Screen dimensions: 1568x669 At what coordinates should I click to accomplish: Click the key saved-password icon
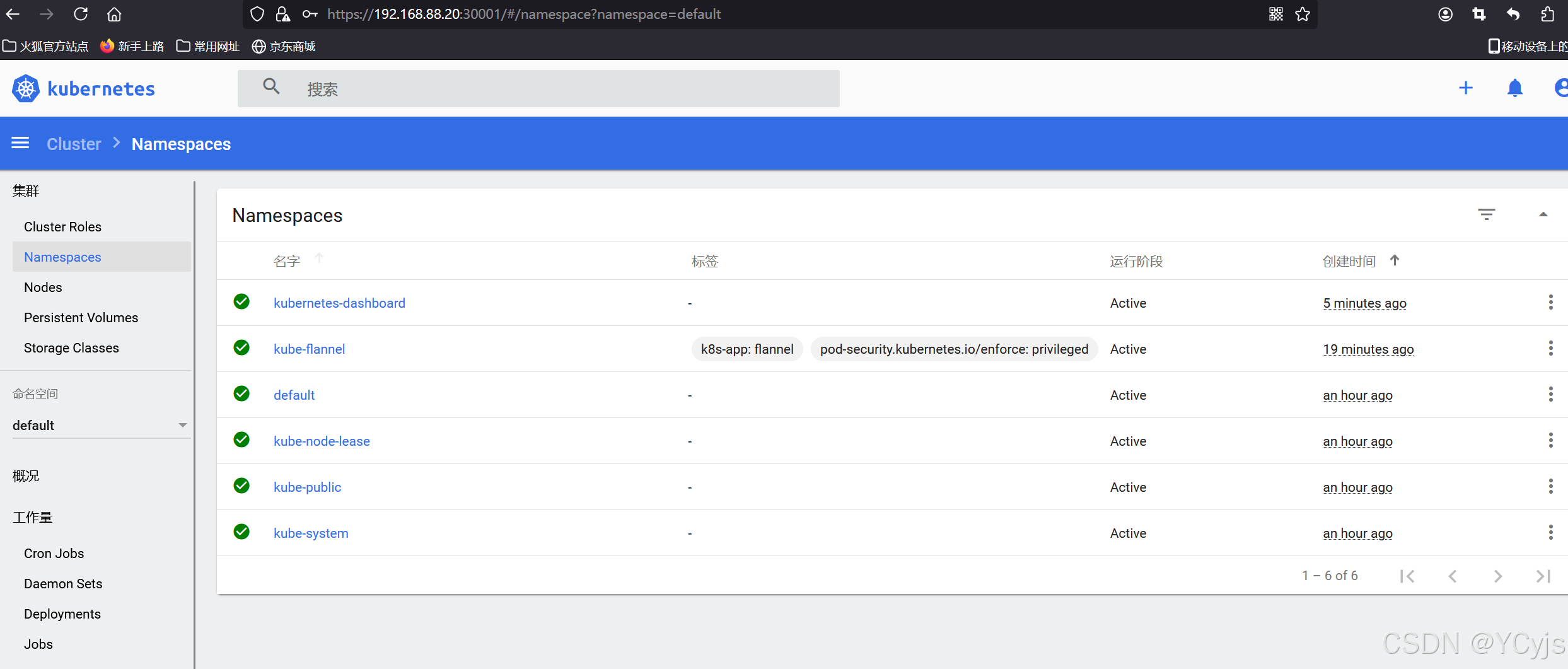click(310, 14)
